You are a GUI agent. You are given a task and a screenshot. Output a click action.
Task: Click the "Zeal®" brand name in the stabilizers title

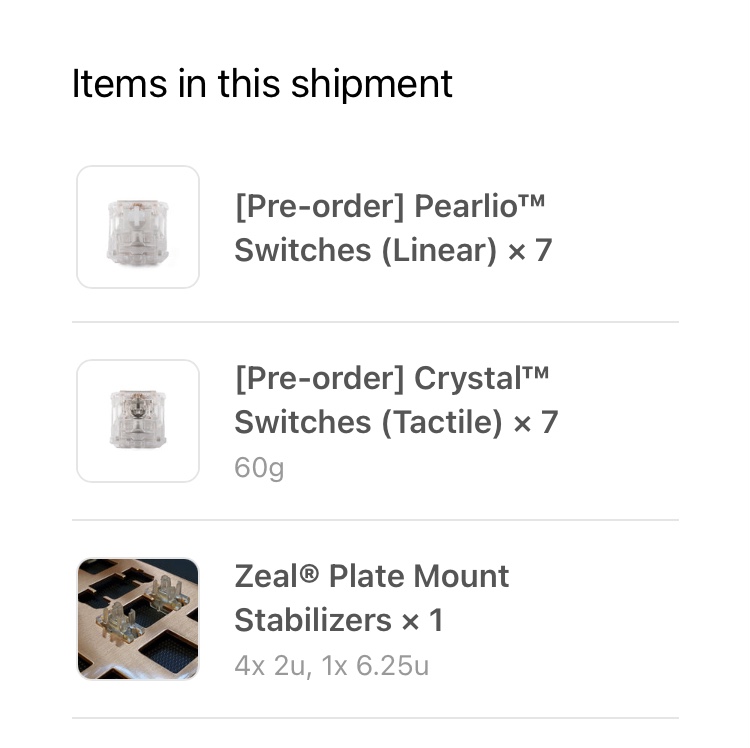click(x=276, y=576)
